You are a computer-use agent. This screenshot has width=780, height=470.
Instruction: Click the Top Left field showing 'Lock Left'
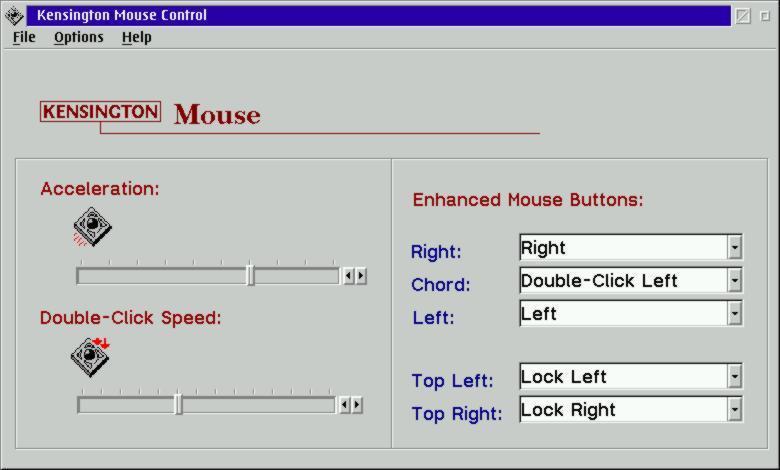tap(624, 376)
